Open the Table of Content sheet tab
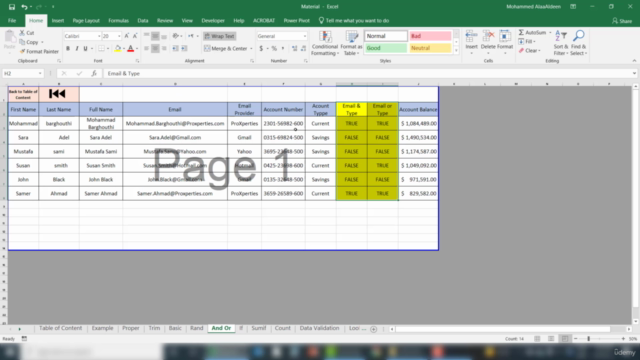Image resolution: width=640 pixels, height=360 pixels. (x=60, y=328)
